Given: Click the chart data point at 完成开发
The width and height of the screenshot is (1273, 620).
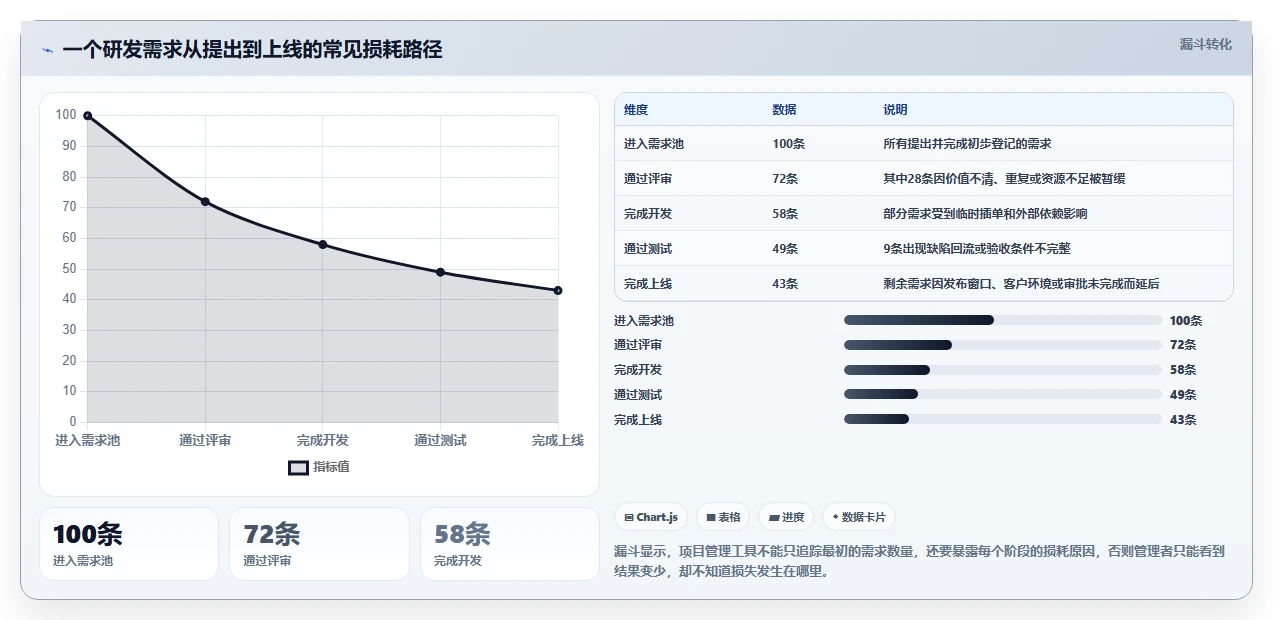Looking at the screenshot, I should (323, 245).
